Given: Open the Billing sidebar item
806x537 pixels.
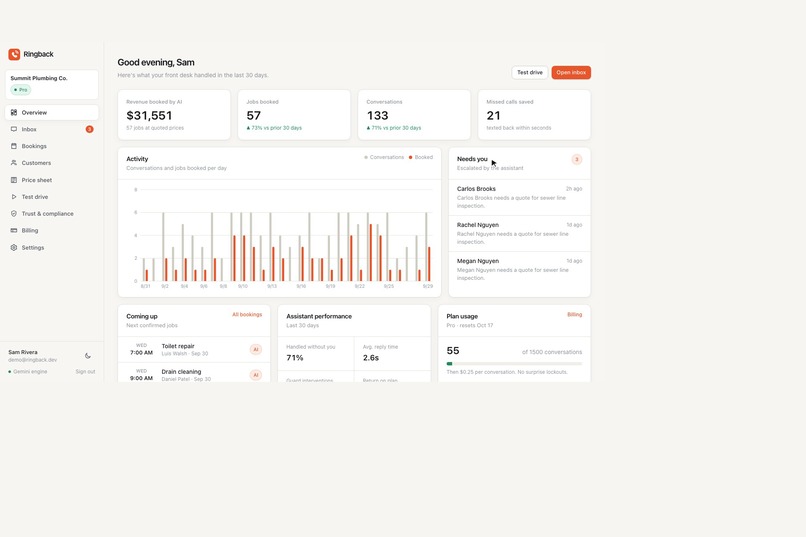Looking at the screenshot, I should (x=52, y=231).
